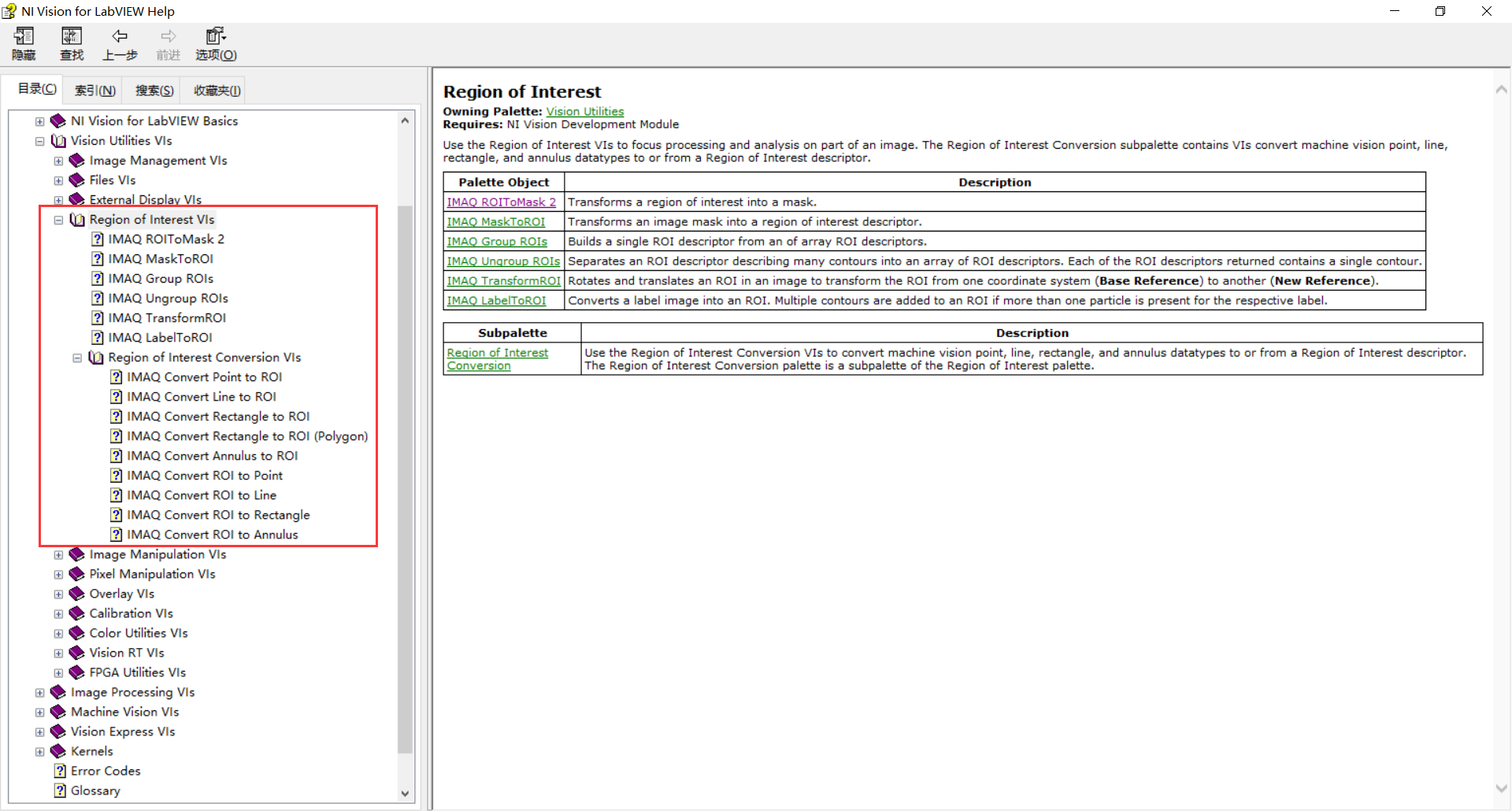Click the book icon of Machine Vision VIs
1512x811 pixels.
coord(58,711)
